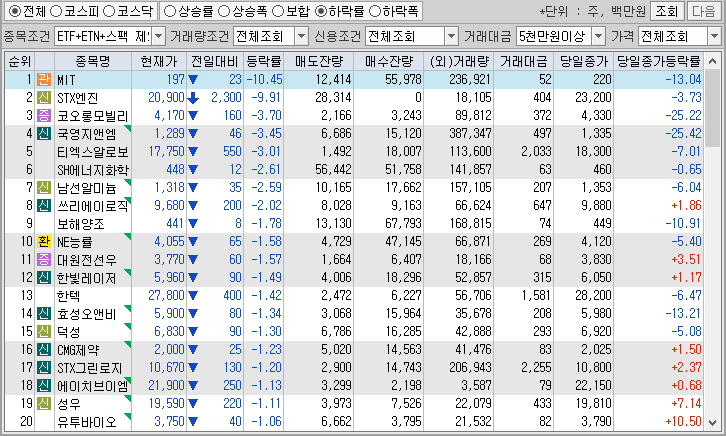
Task: Click the down triangle in SH에너지화학 row
Action: point(193,170)
